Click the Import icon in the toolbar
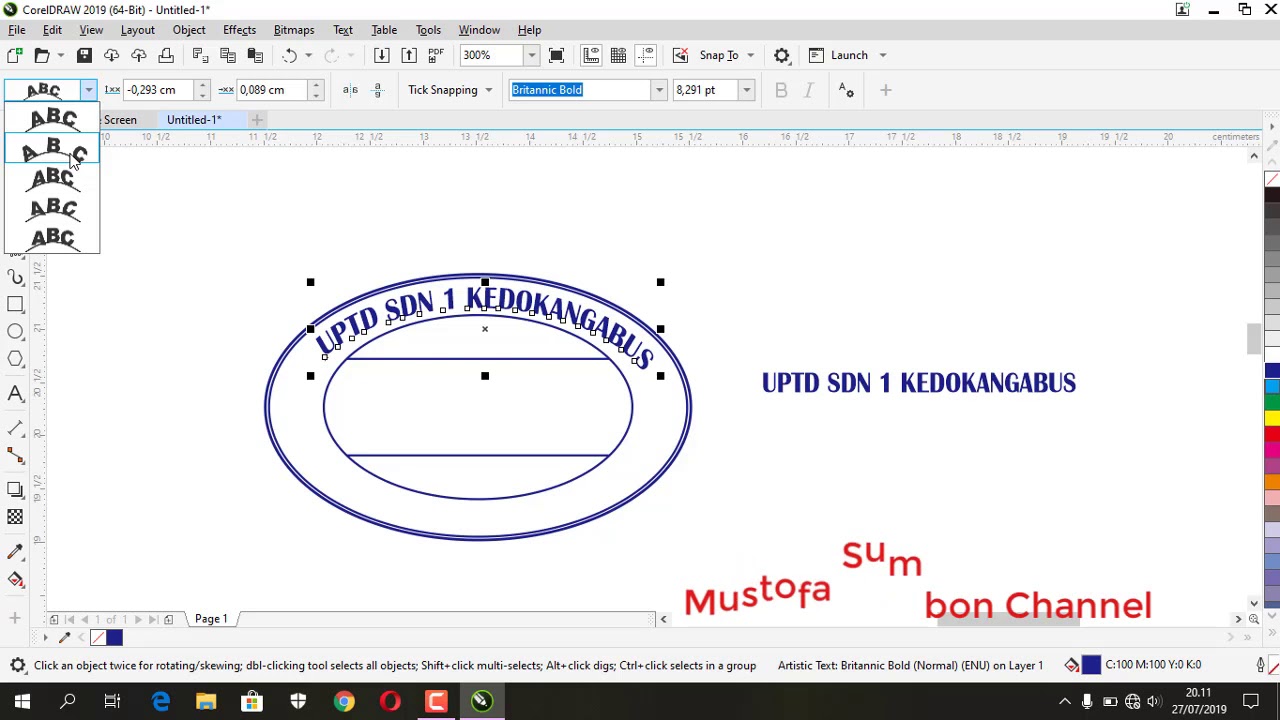The height and width of the screenshot is (720, 1280). pos(381,55)
